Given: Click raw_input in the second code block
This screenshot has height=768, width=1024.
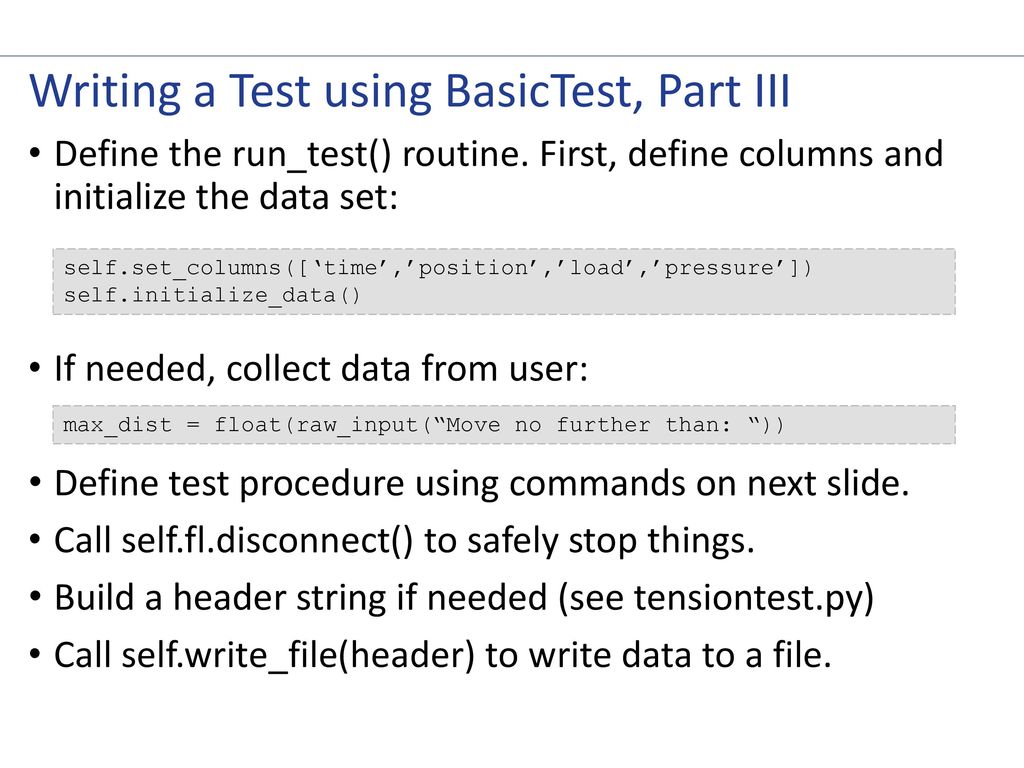Looking at the screenshot, I should [x=357, y=425].
